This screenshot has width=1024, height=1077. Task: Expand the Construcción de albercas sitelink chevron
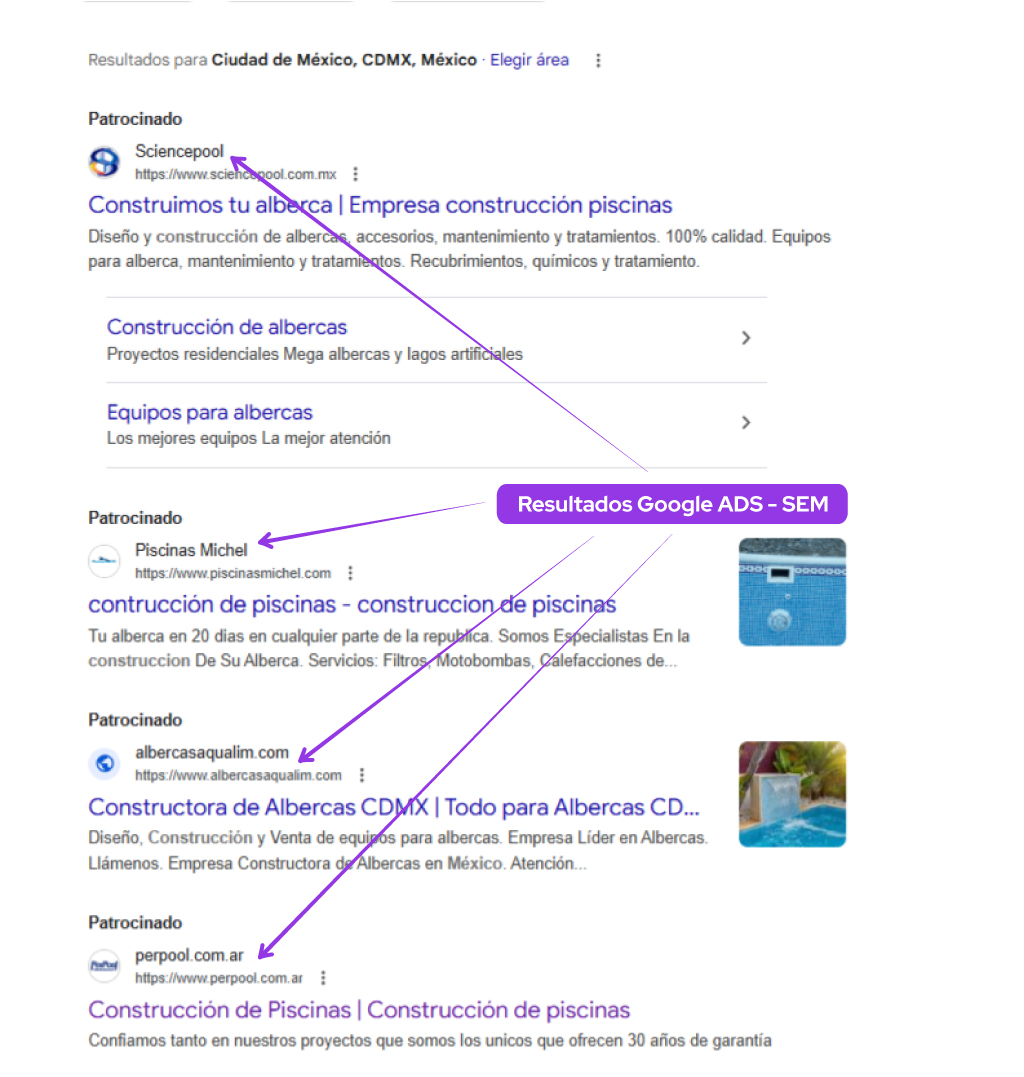[x=746, y=338]
